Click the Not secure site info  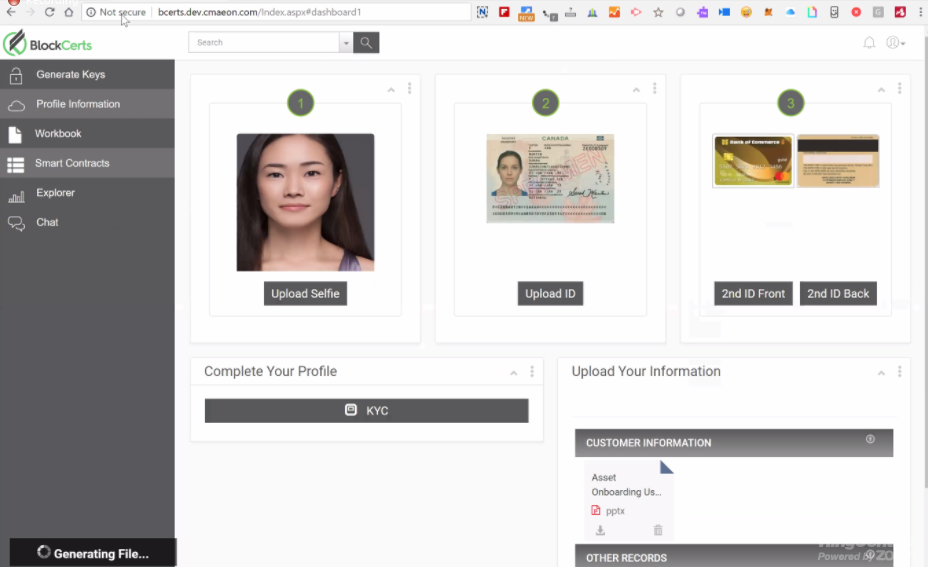pyautogui.click(x=116, y=12)
